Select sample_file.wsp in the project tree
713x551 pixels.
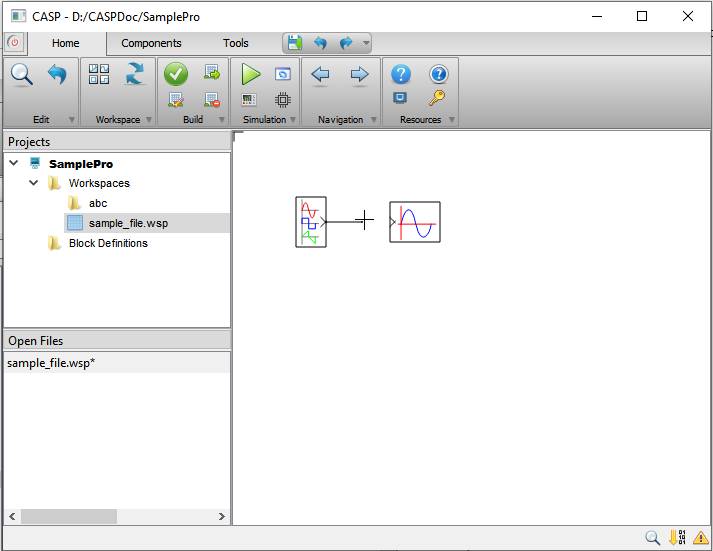tap(127, 223)
